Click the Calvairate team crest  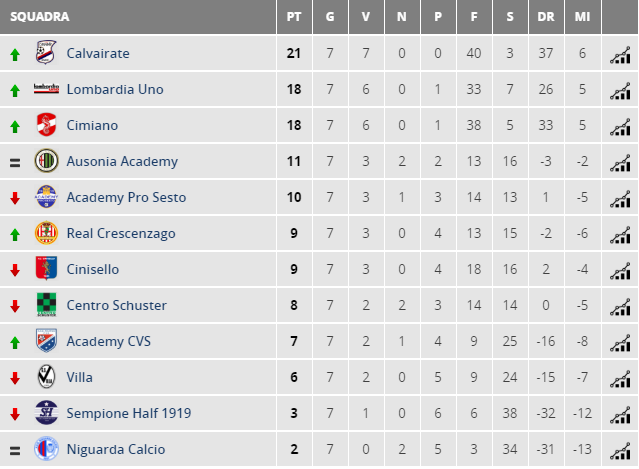tap(46, 52)
